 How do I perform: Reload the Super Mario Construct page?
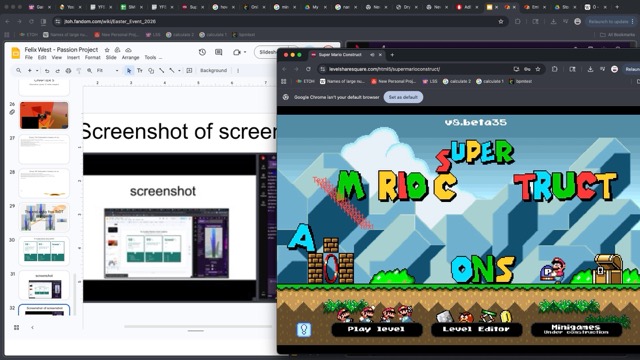308,69
